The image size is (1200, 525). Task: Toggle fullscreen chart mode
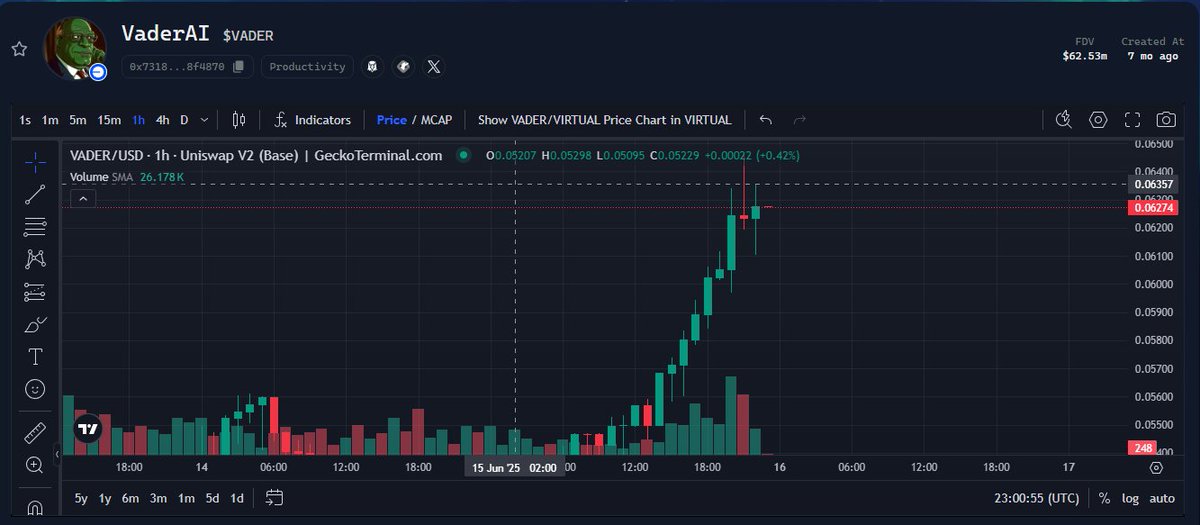tap(1132, 120)
